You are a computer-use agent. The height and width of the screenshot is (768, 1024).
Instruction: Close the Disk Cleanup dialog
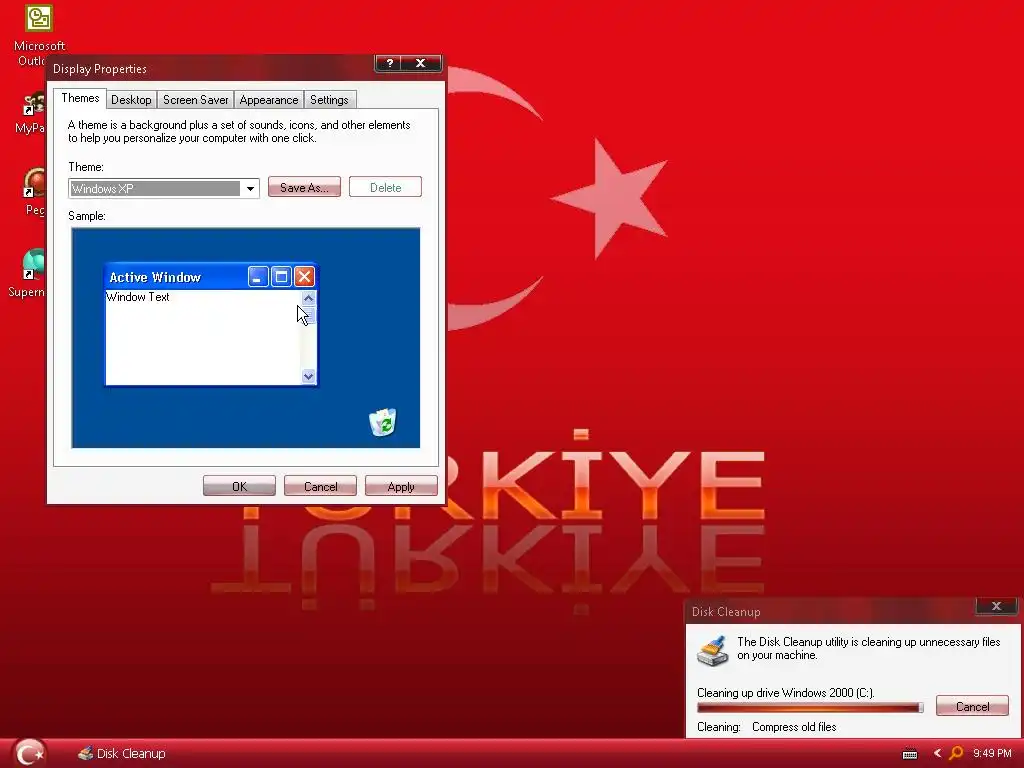(x=997, y=606)
